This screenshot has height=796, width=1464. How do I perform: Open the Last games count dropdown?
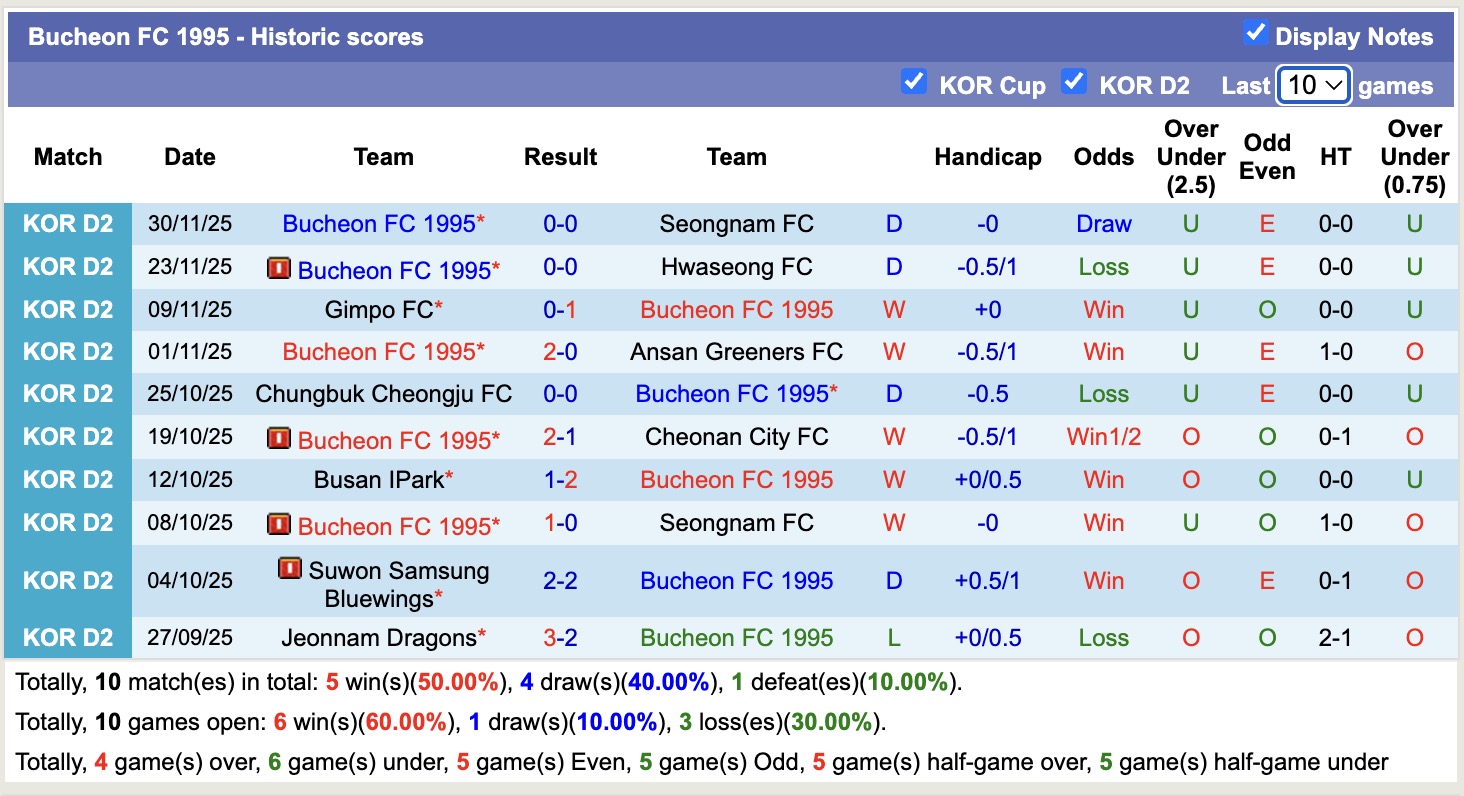click(x=1313, y=85)
